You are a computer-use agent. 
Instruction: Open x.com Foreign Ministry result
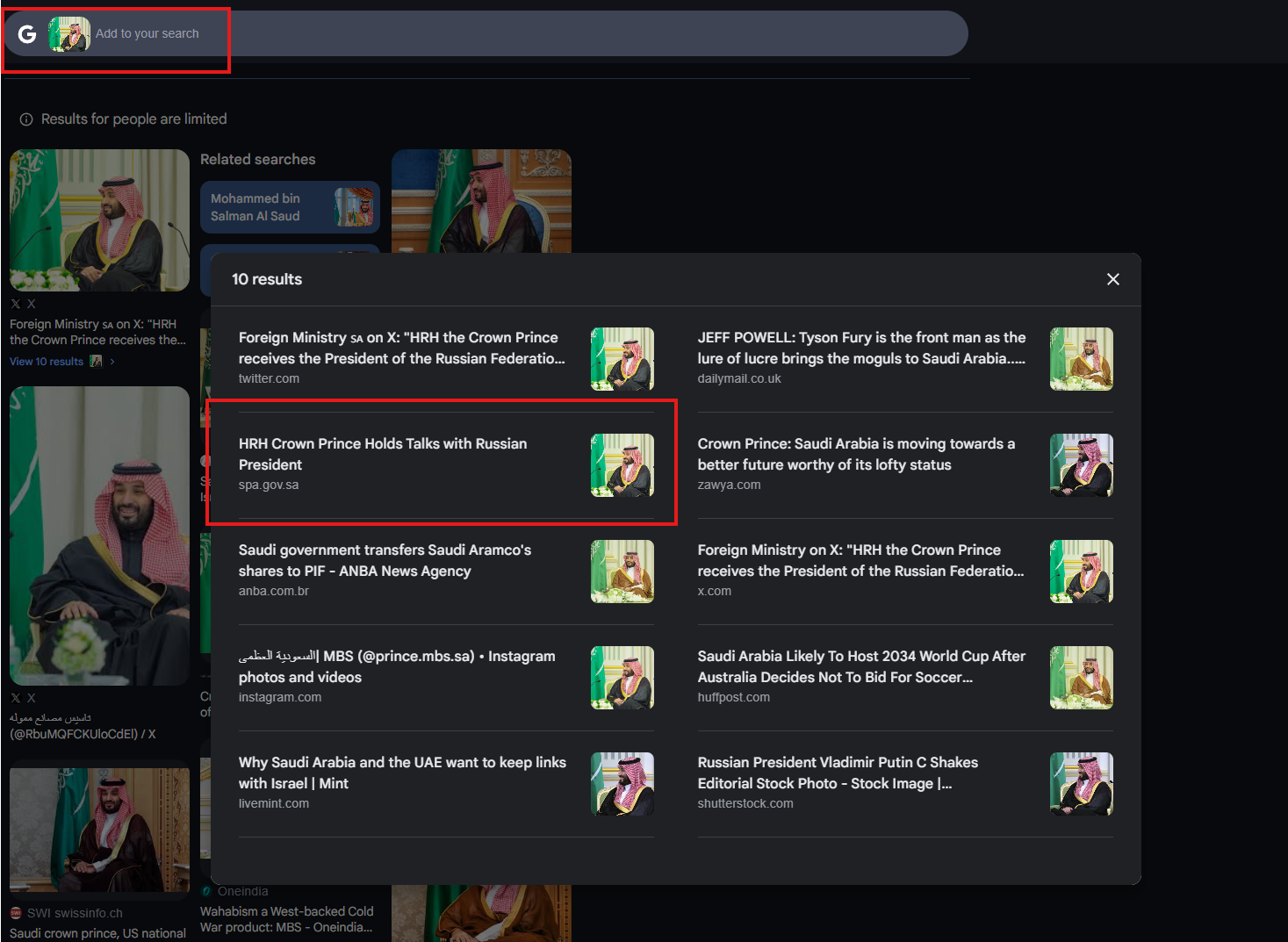point(905,571)
